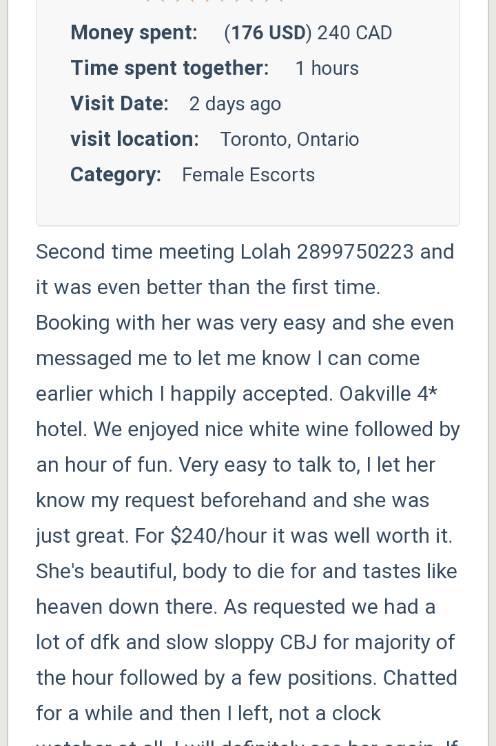The height and width of the screenshot is (746, 496).
Task: Click the Female Escorts category link
Action: (248, 175)
